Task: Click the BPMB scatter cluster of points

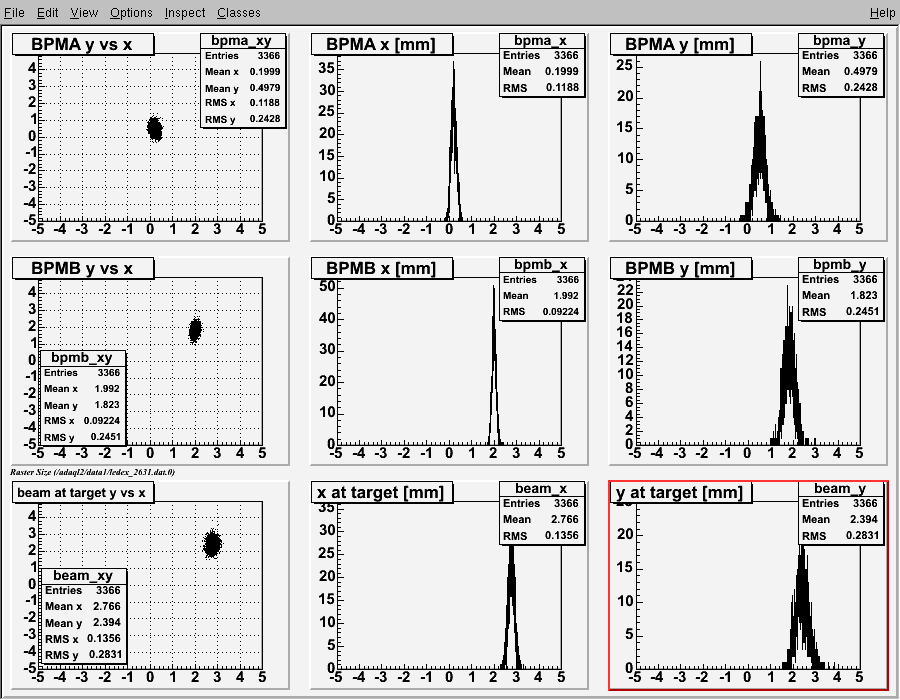Action: (195, 330)
